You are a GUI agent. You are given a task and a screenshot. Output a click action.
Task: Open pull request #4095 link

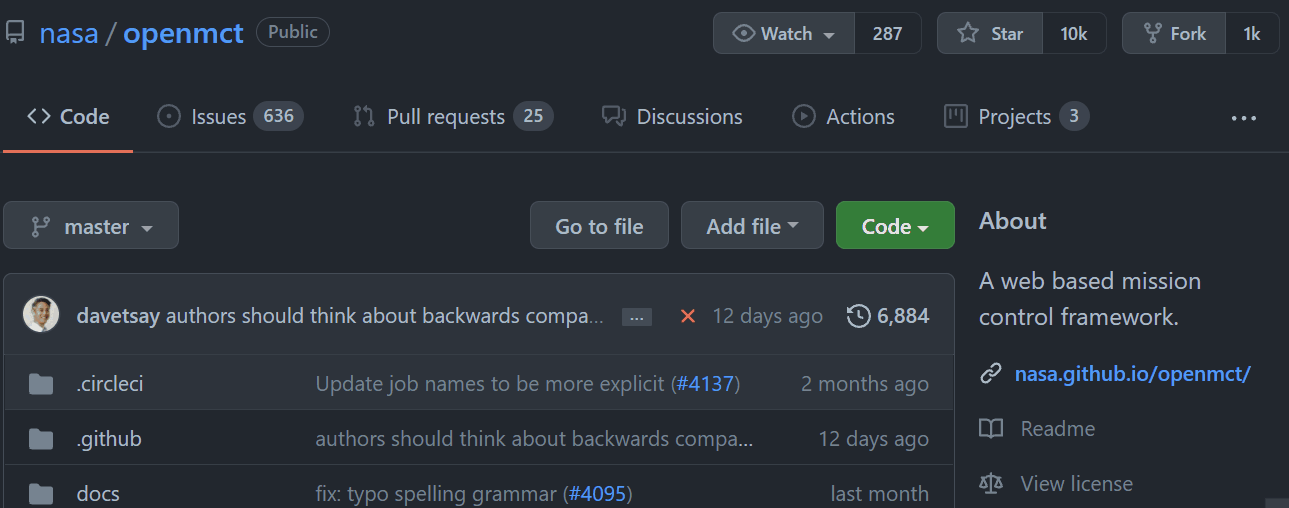coord(597,493)
